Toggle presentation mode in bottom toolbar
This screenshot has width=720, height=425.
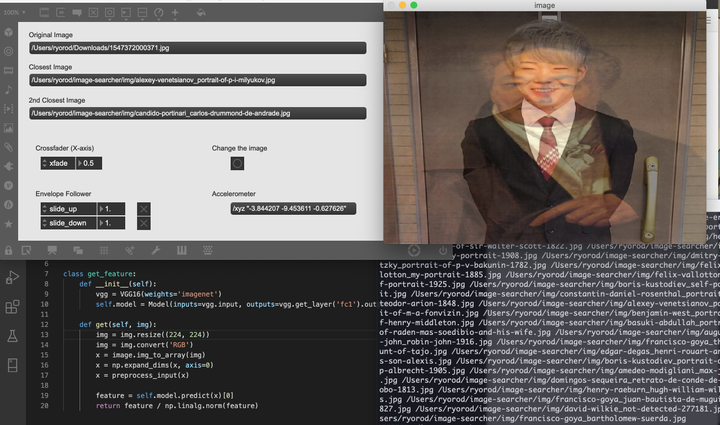click(52, 250)
